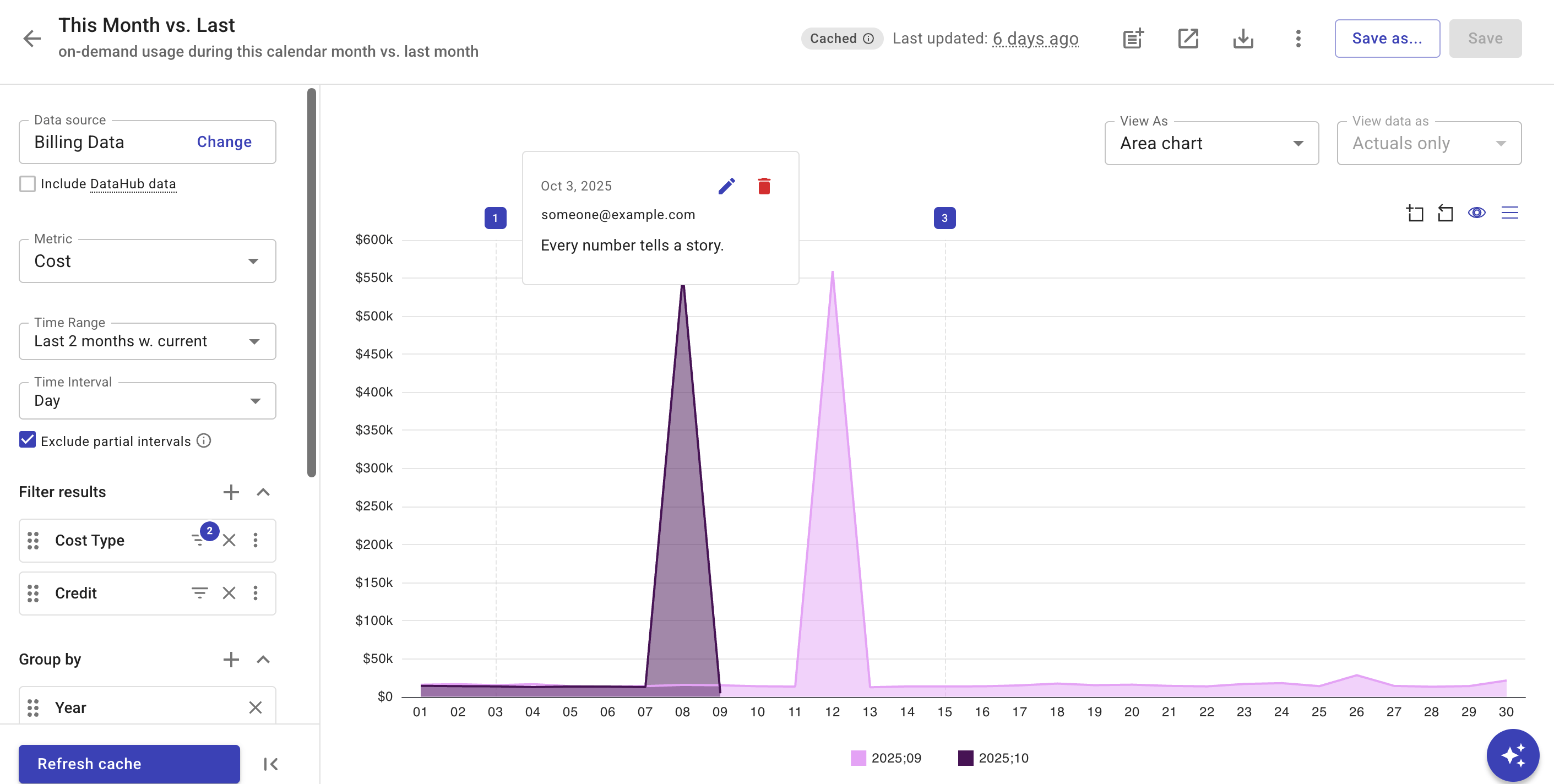Click the 2025;10 legend color swatch

tap(965, 758)
